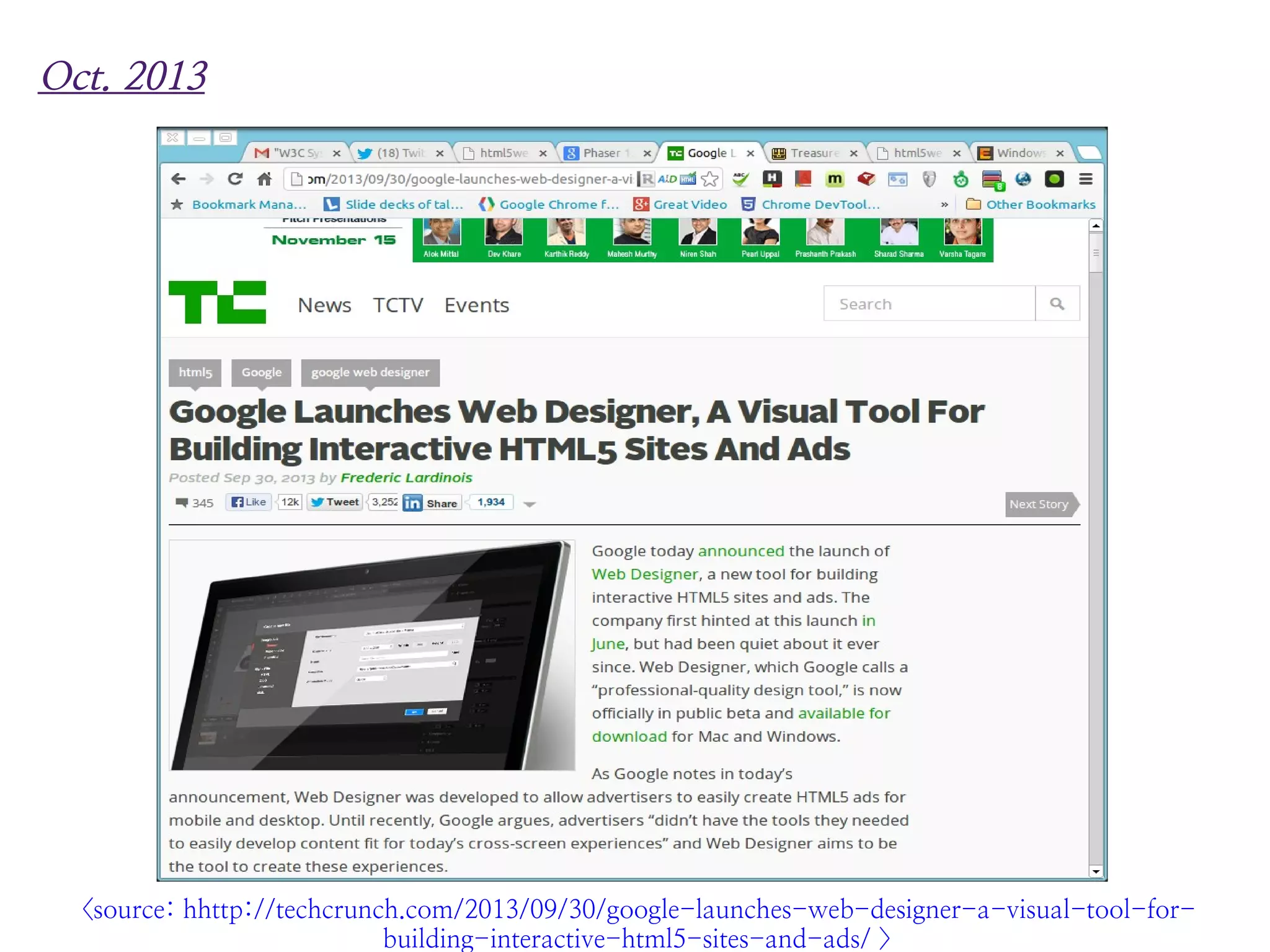Viewport: 1270px width, 952px height.
Task: Click the 'google web designer' tag
Action: [x=370, y=372]
